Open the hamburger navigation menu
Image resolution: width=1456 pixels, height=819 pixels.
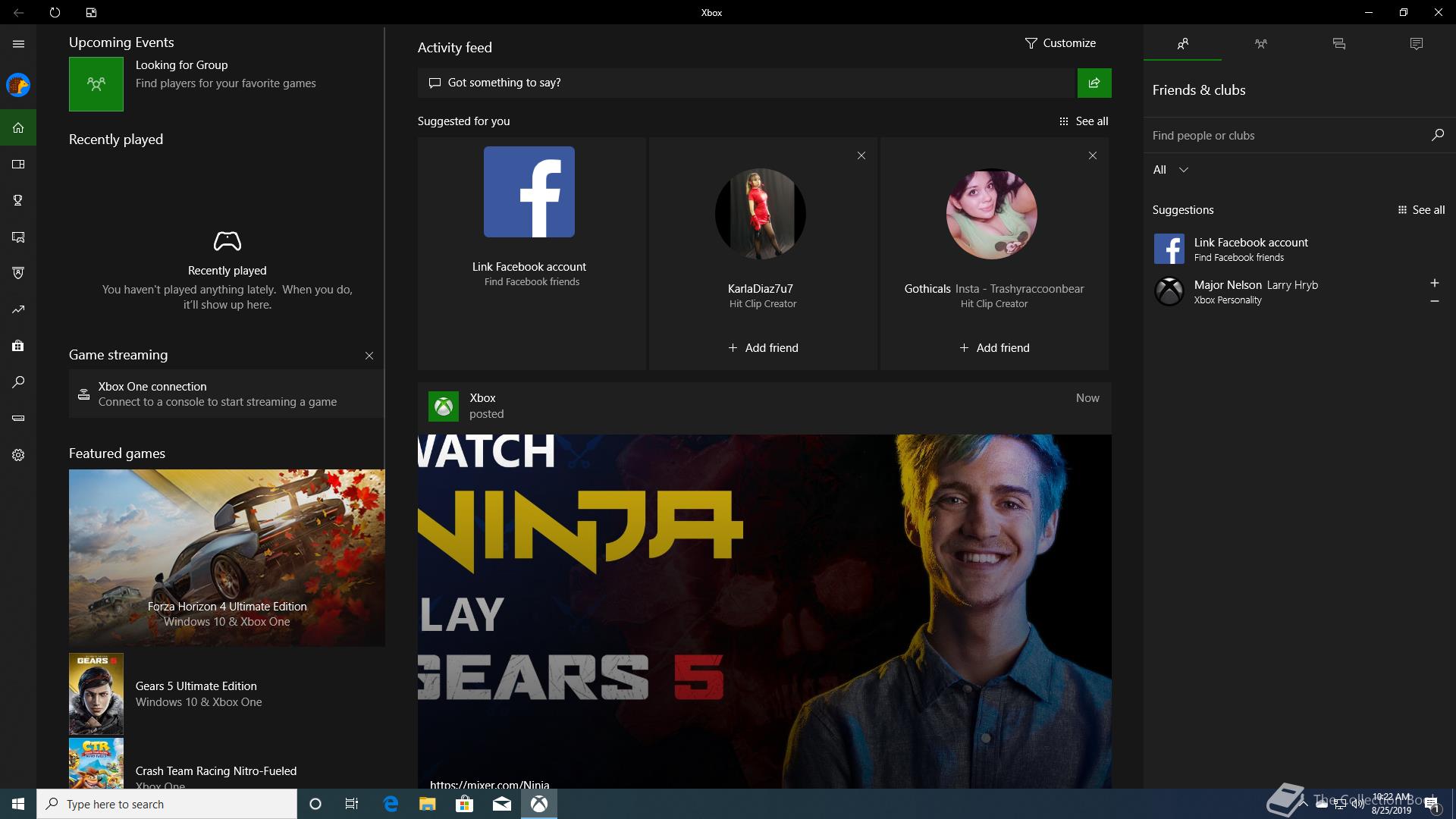coord(18,44)
